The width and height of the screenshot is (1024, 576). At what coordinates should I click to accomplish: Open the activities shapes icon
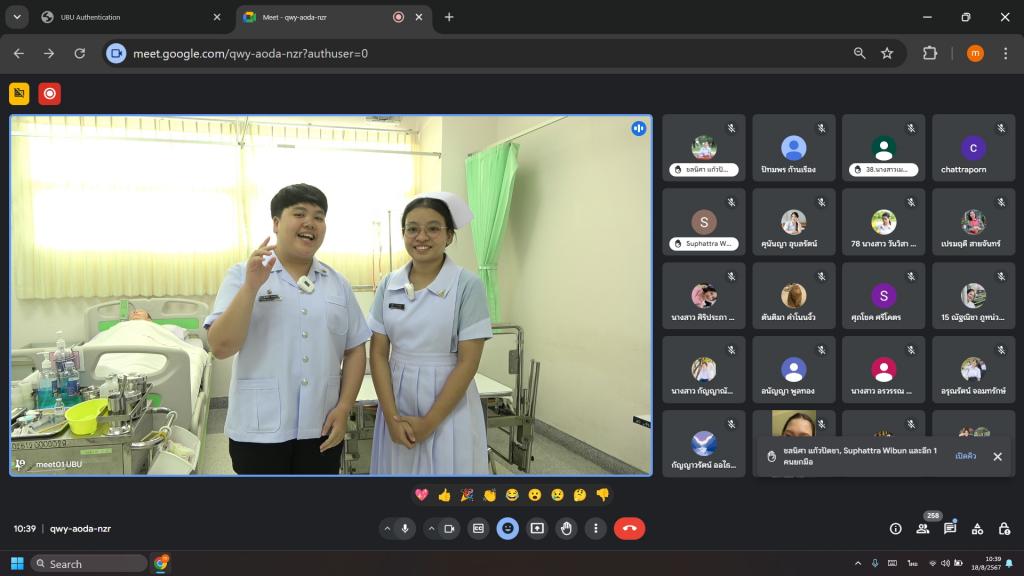(x=977, y=529)
